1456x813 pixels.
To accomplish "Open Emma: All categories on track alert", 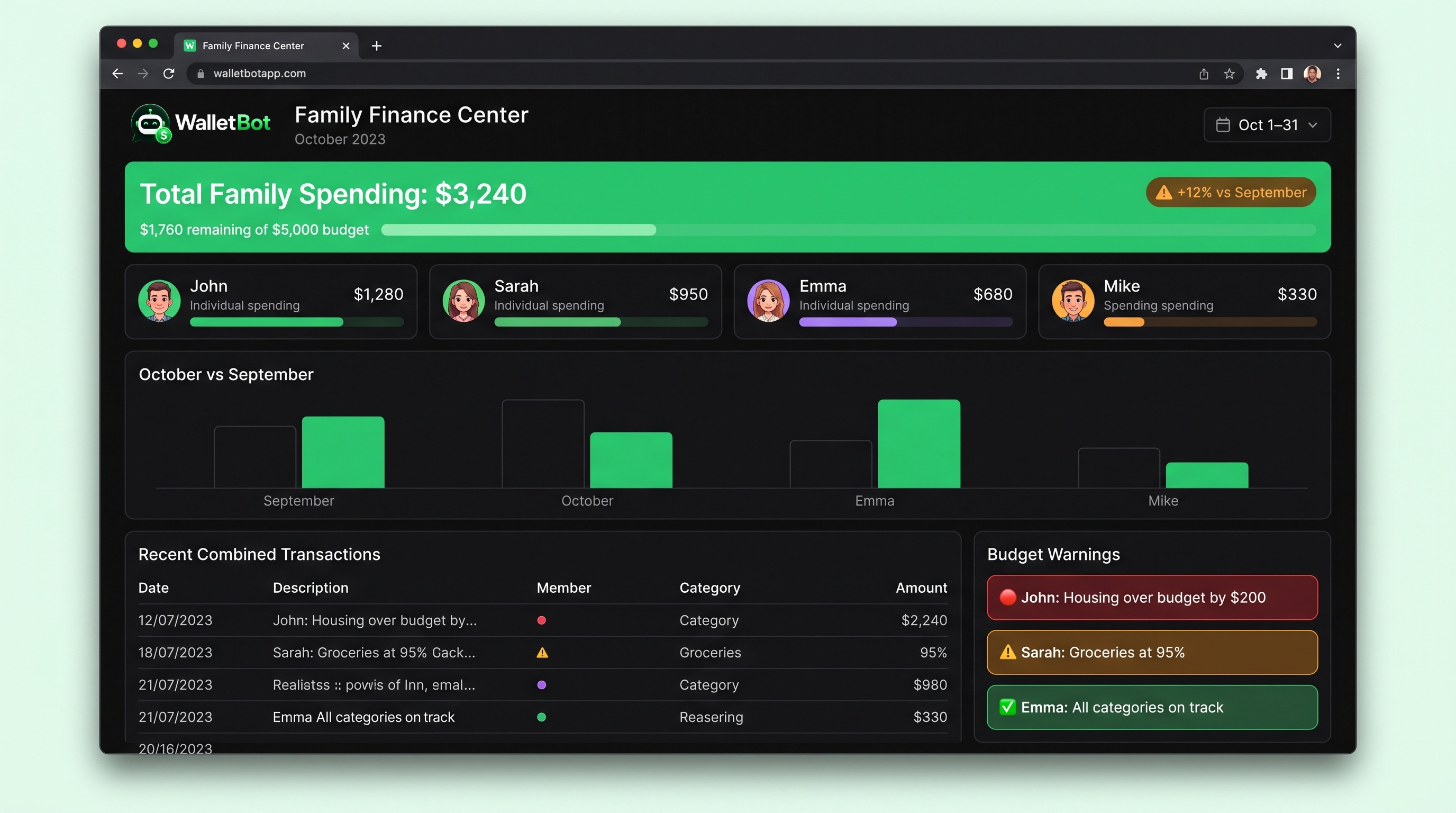I will click(x=1152, y=707).
